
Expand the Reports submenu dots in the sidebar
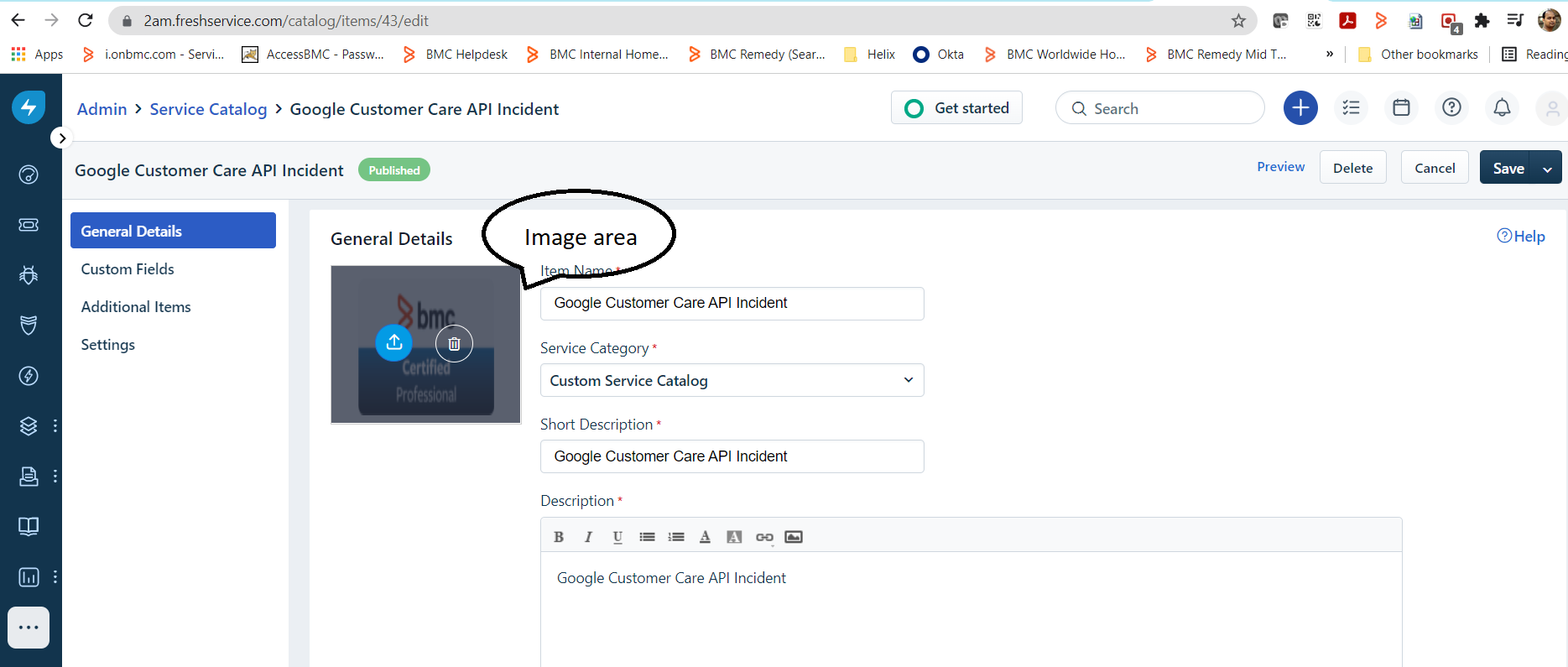(x=55, y=577)
